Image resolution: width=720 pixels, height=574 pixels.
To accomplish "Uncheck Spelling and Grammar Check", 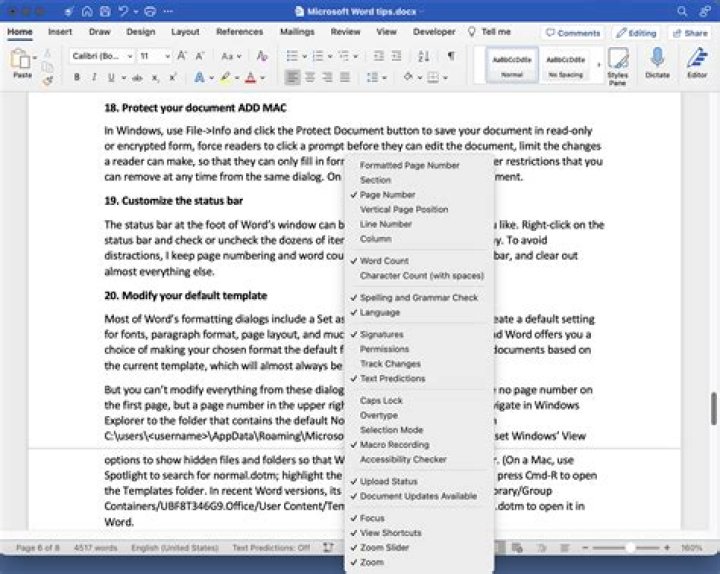I will (419, 298).
